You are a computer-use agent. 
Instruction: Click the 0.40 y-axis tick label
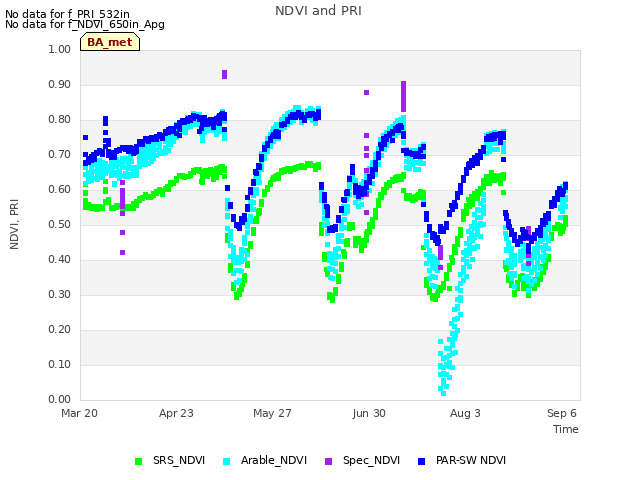(60, 260)
